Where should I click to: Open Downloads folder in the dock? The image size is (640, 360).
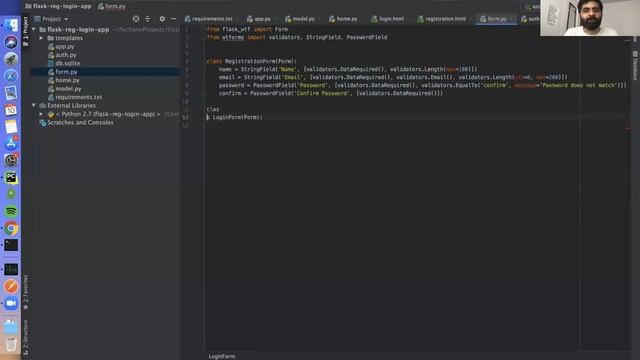(x=11, y=326)
